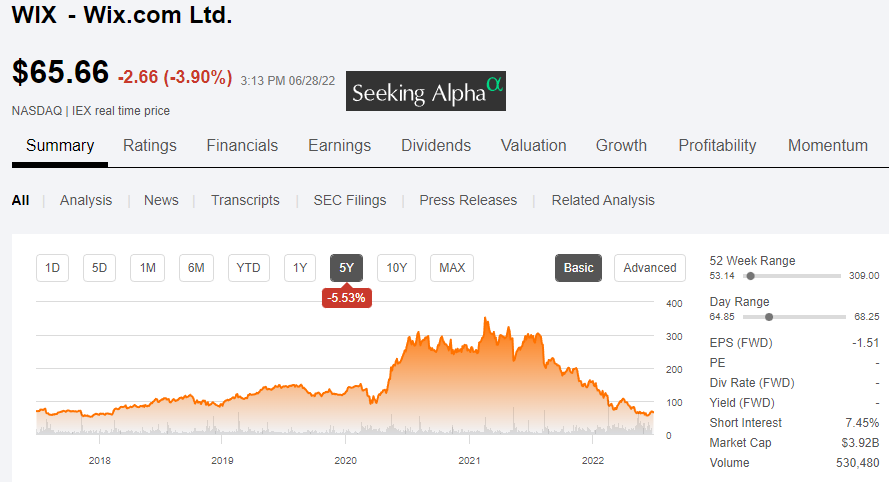Click the 52 Week Range slider marker
Image resolution: width=889 pixels, height=482 pixels.
(751, 275)
